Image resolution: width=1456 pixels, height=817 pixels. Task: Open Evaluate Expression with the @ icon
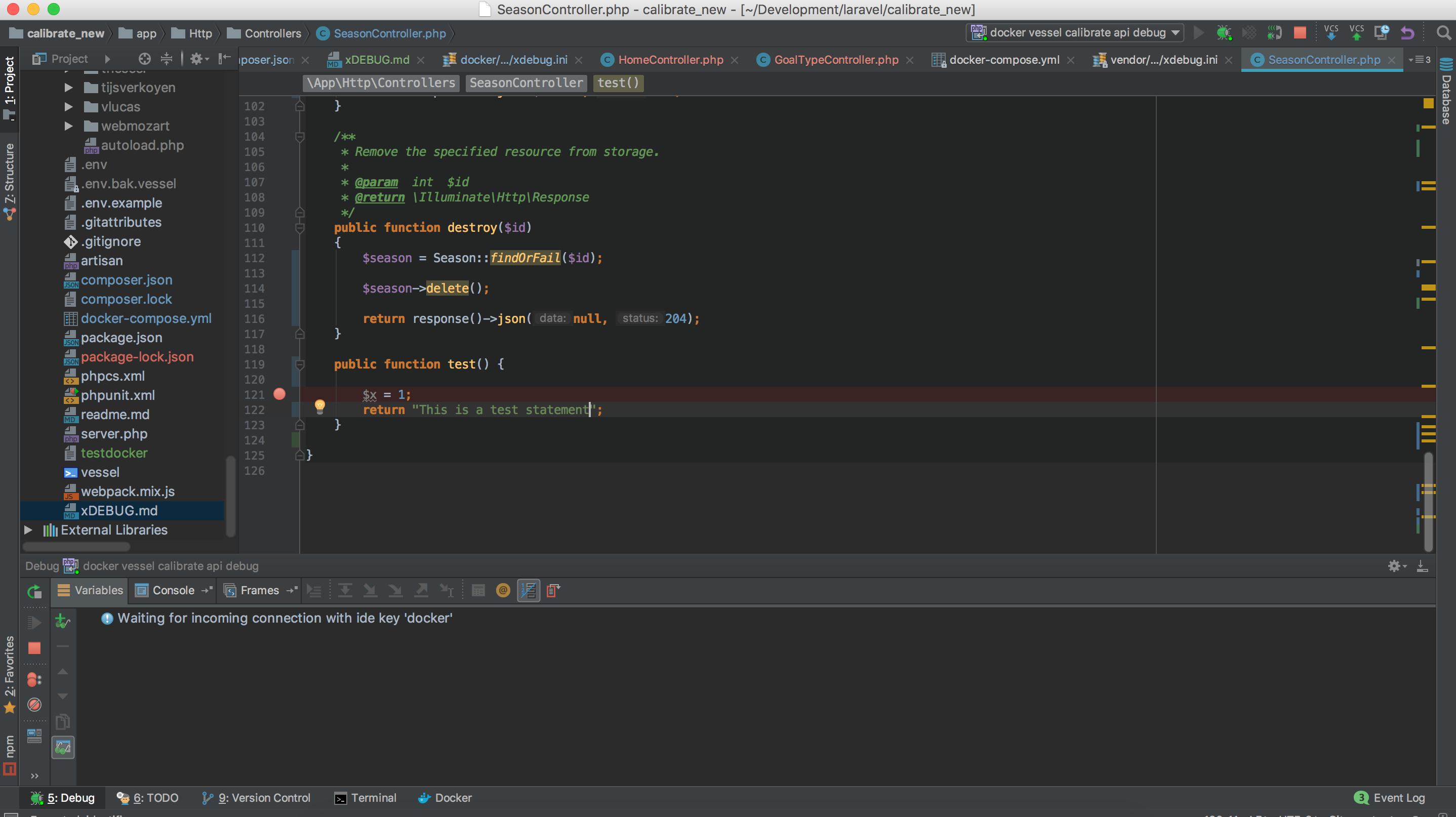pos(503,590)
